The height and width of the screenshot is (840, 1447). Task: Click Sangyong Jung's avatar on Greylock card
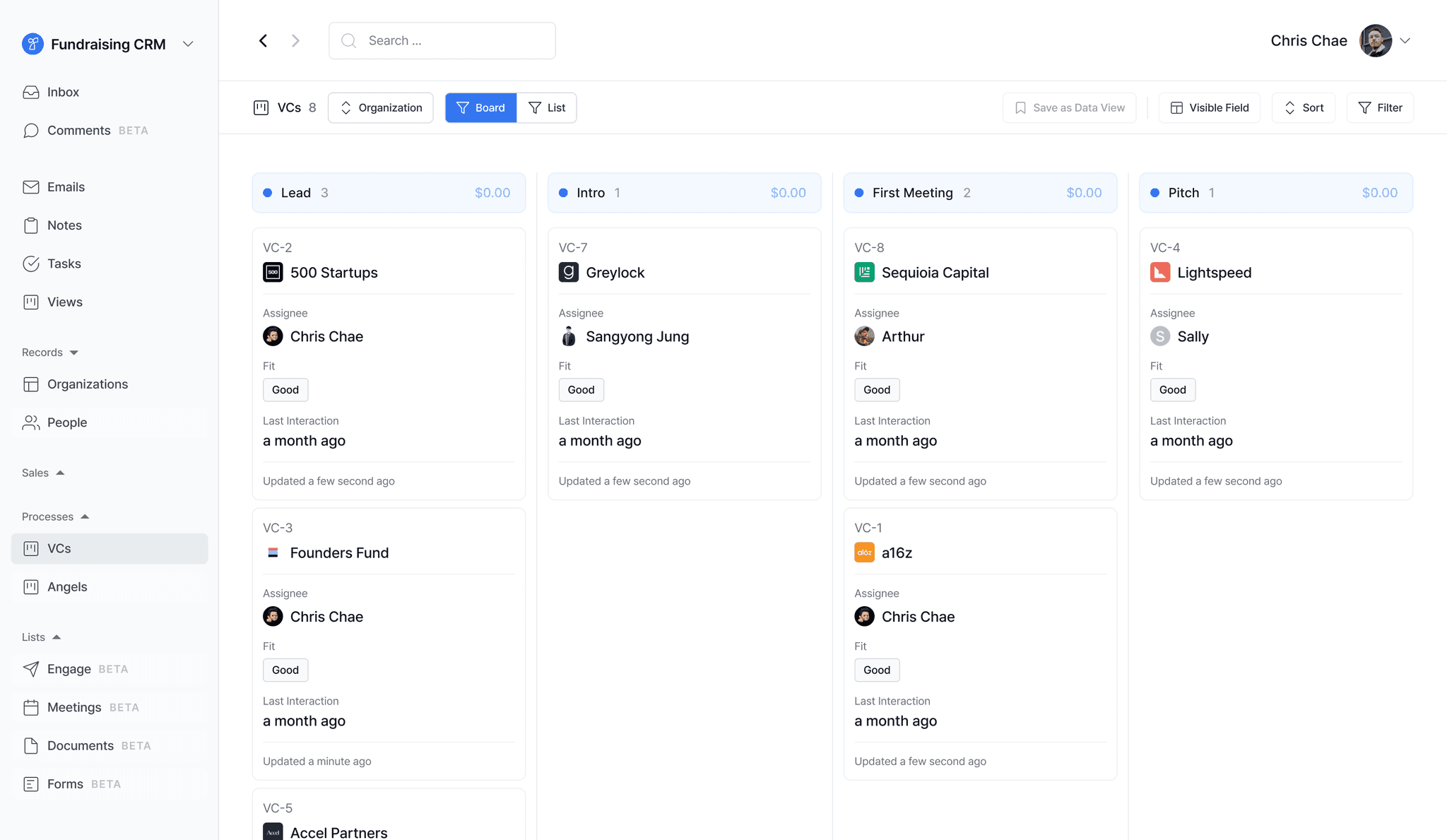[569, 336]
